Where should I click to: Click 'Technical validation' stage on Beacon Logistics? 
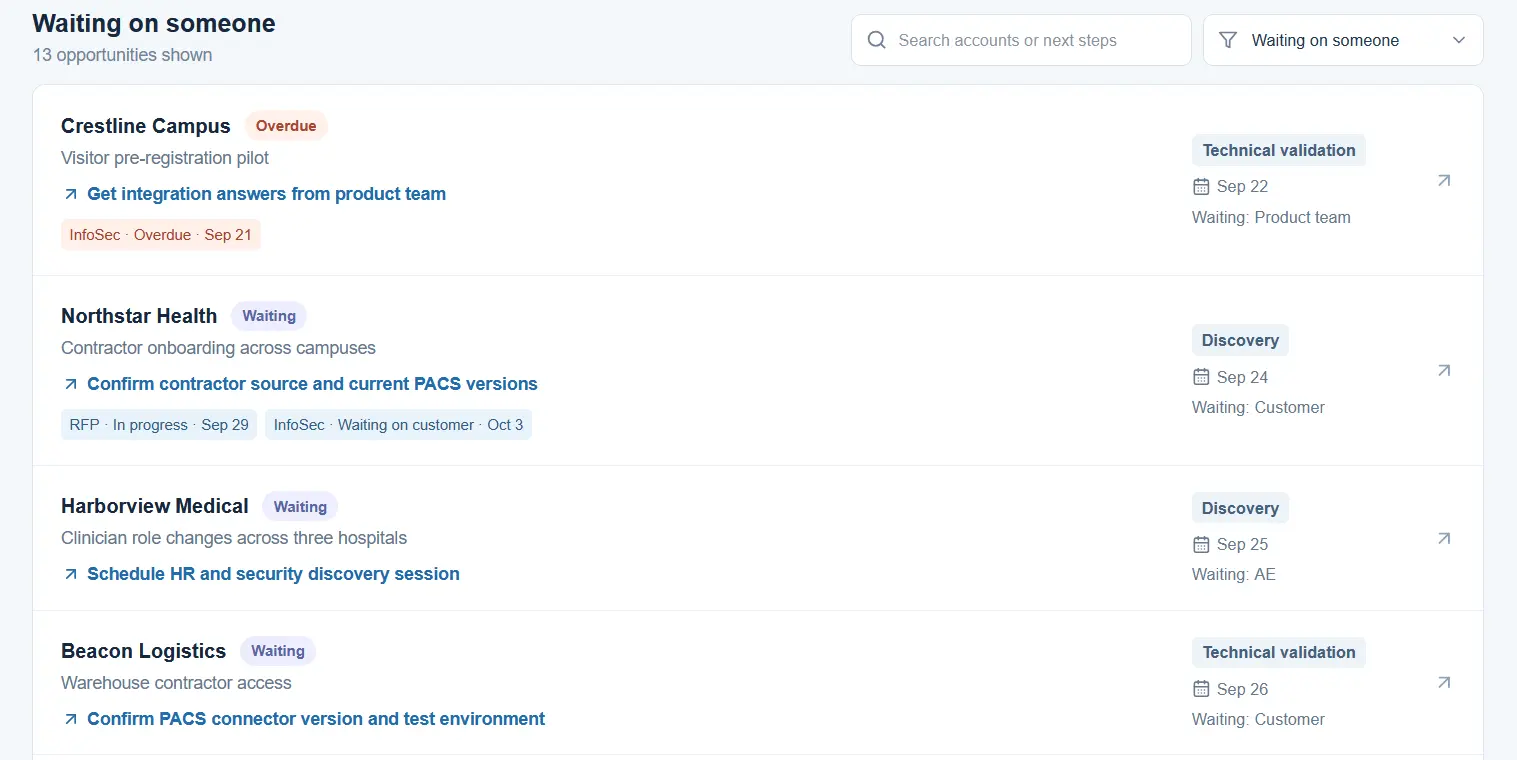(1279, 652)
